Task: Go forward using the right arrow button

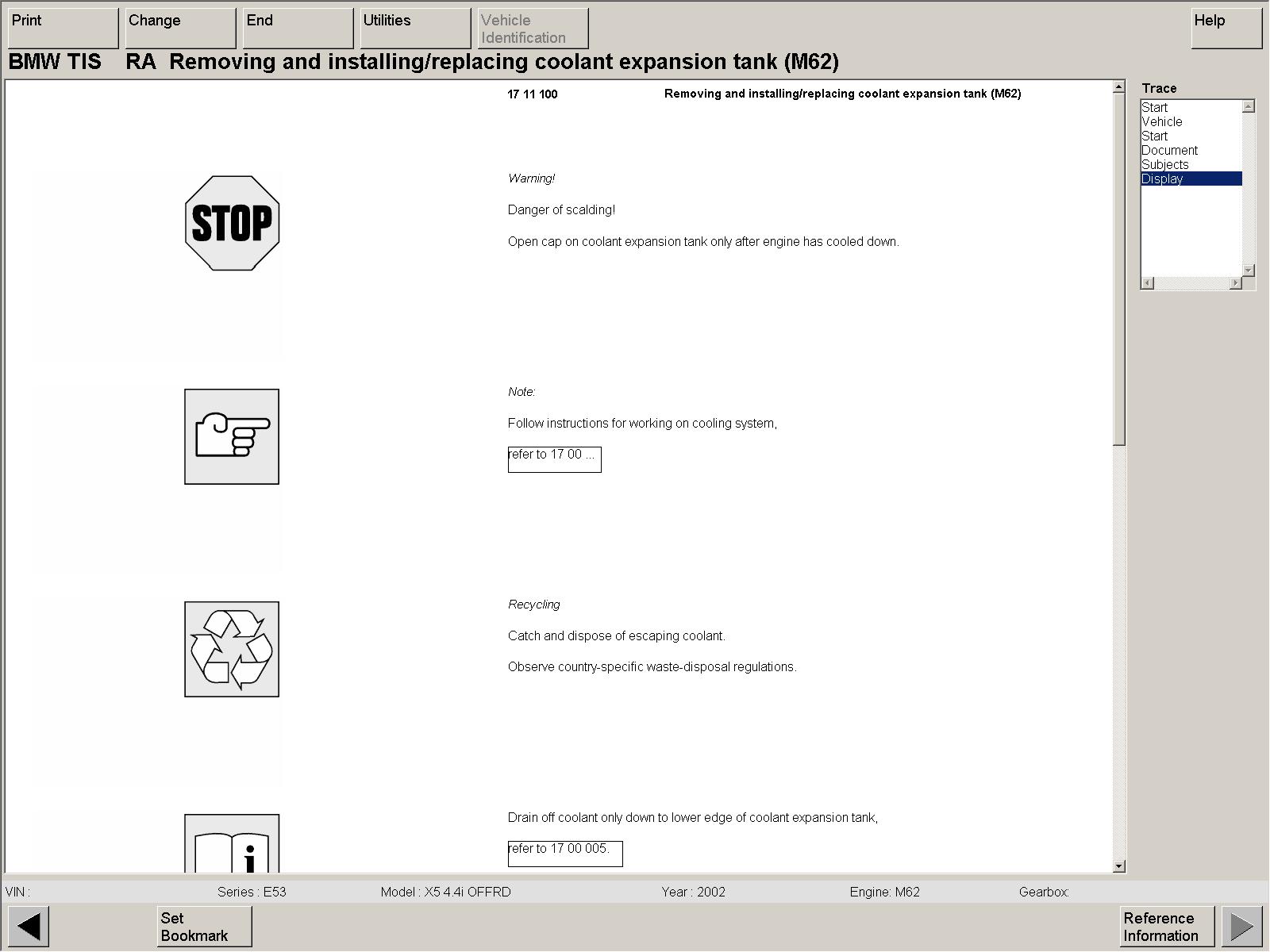Action: [x=1241, y=926]
